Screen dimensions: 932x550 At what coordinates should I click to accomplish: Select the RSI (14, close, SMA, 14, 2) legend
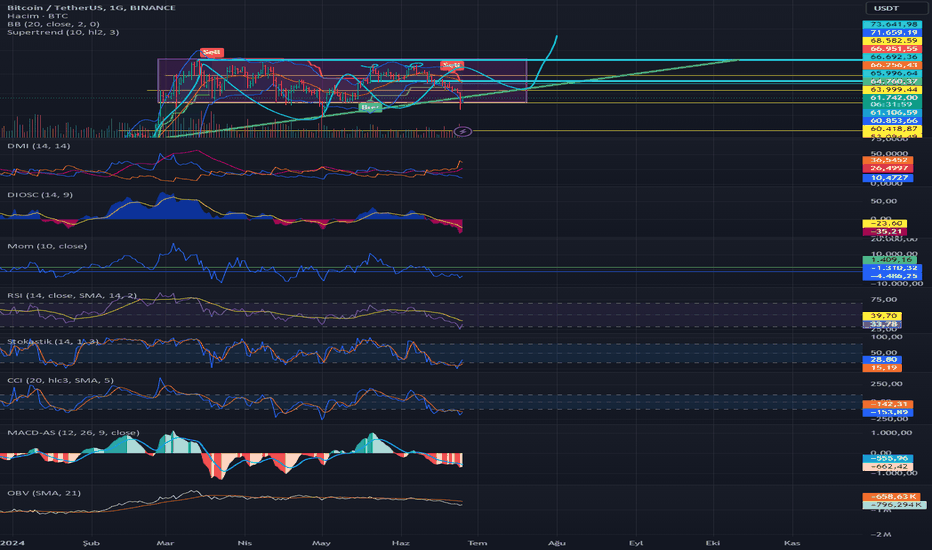click(72, 296)
